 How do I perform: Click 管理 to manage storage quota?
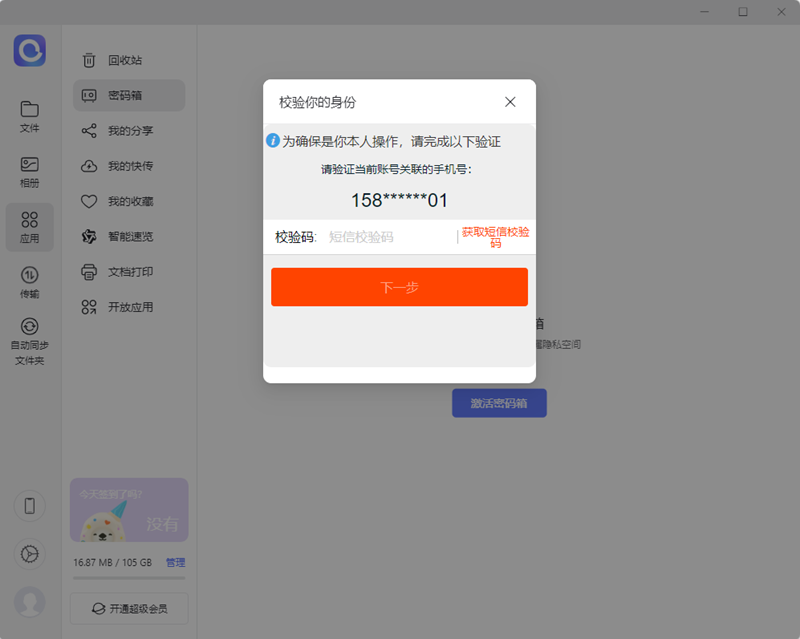(x=175, y=562)
